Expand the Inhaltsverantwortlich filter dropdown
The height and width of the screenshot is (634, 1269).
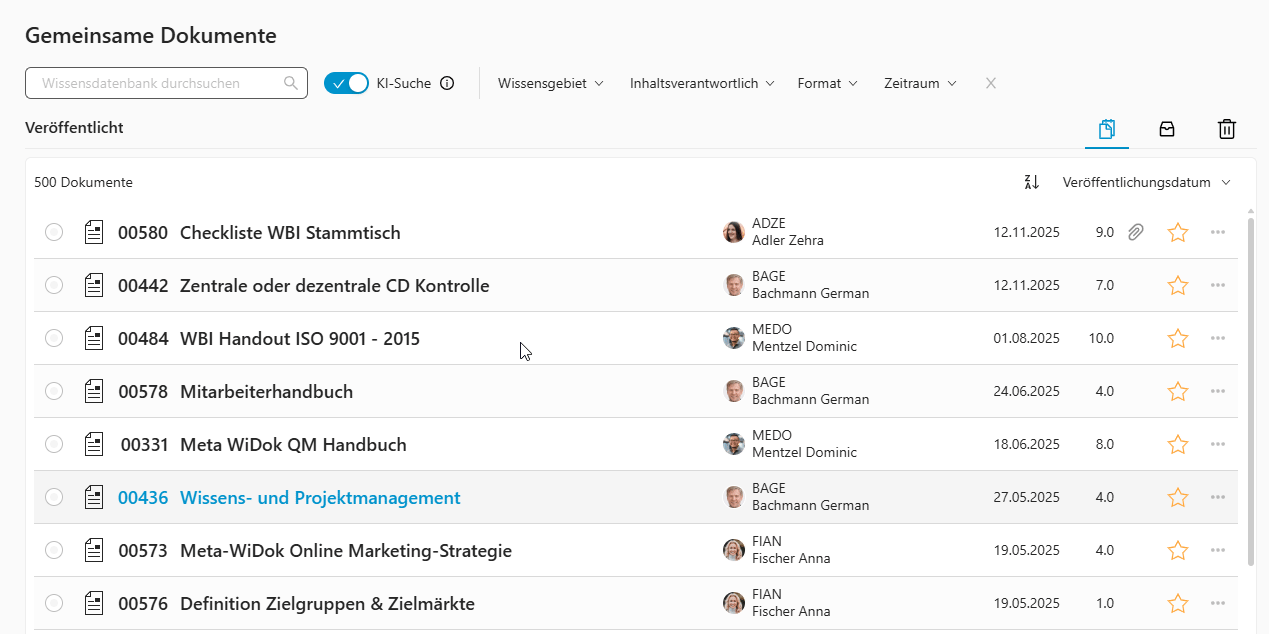click(702, 83)
